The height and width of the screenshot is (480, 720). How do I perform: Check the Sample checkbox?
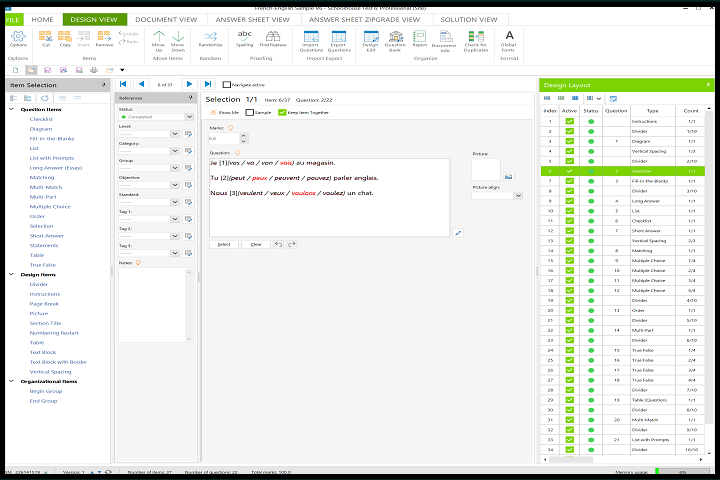(x=249, y=112)
